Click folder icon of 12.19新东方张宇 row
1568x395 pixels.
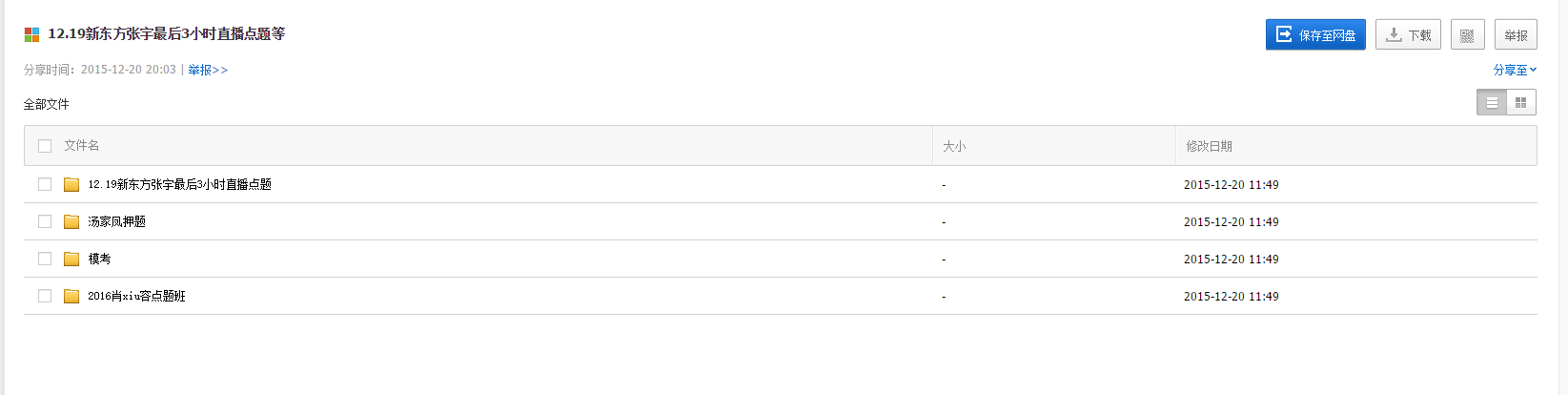coord(71,185)
